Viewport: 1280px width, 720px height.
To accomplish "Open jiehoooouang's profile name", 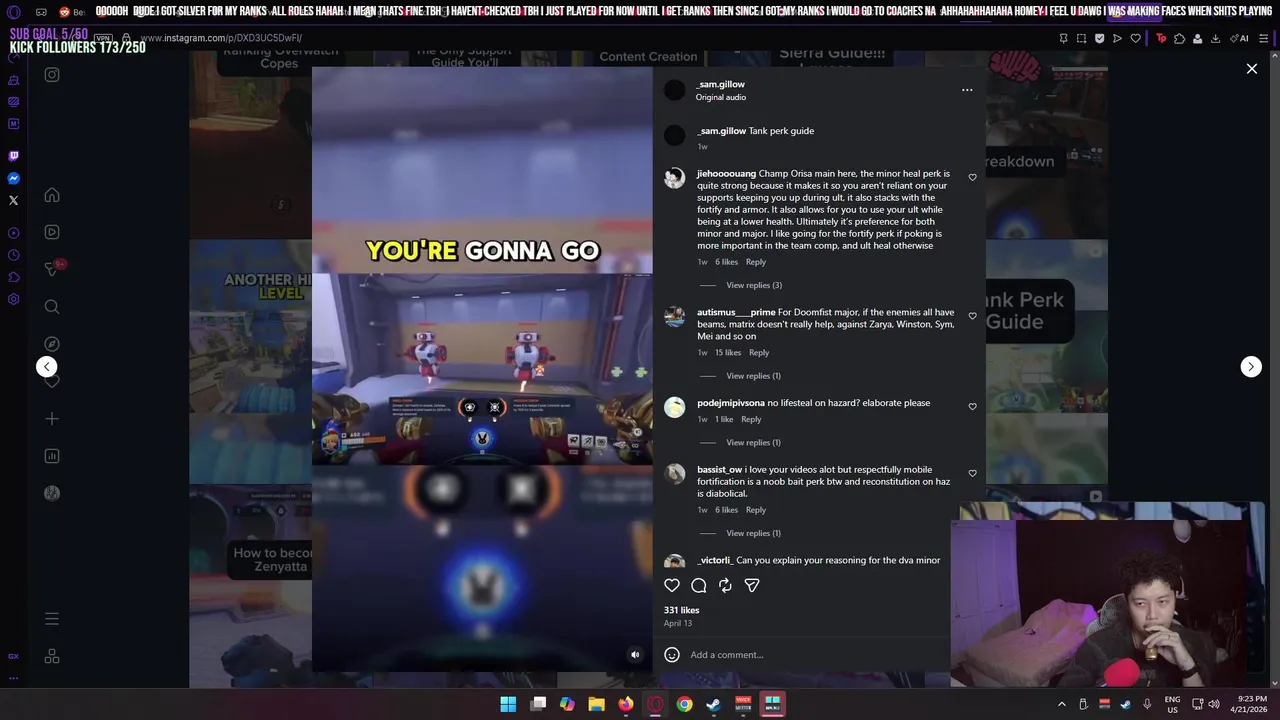I will 726,174.
